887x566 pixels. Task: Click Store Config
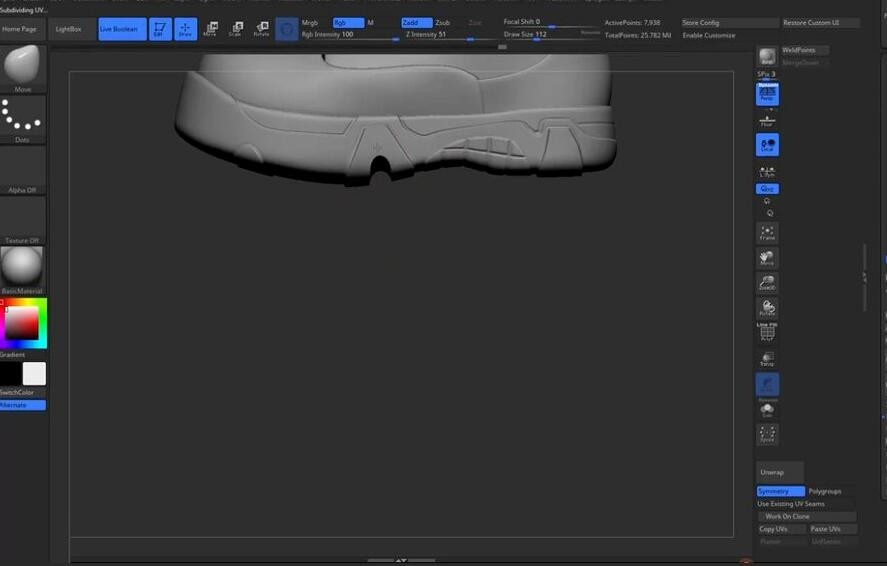point(730,23)
